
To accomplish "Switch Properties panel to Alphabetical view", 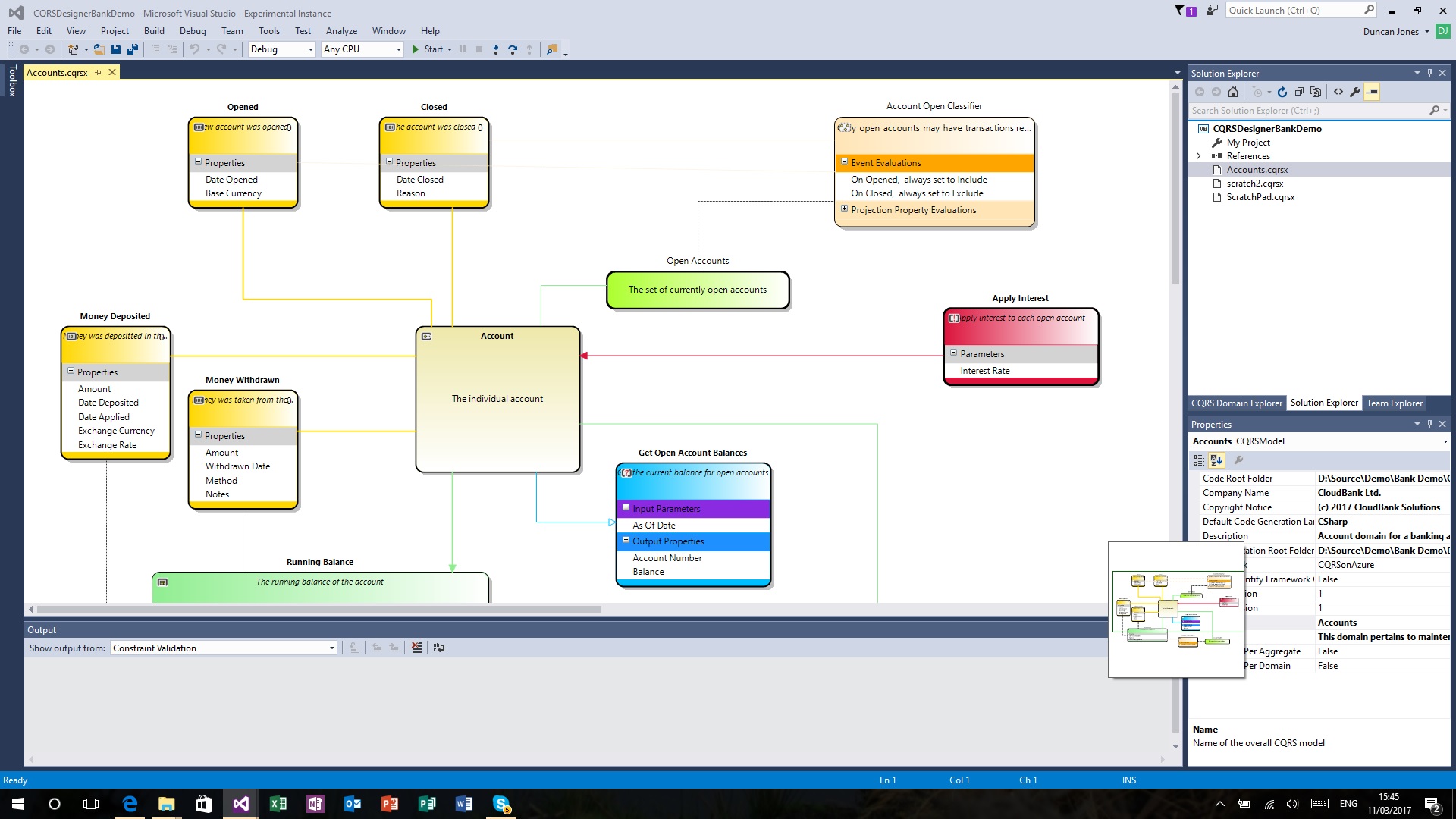I will 1216,460.
